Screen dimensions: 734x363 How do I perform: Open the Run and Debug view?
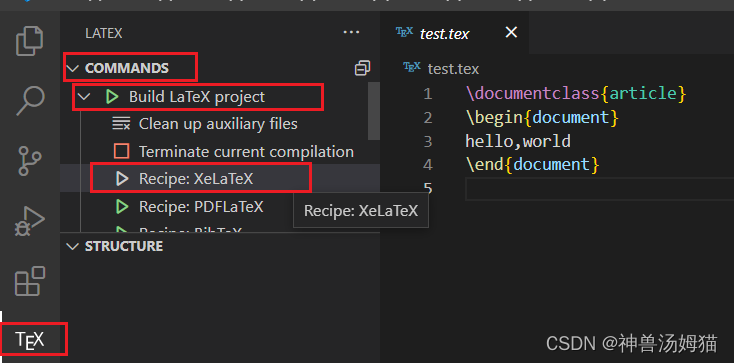click(30, 221)
